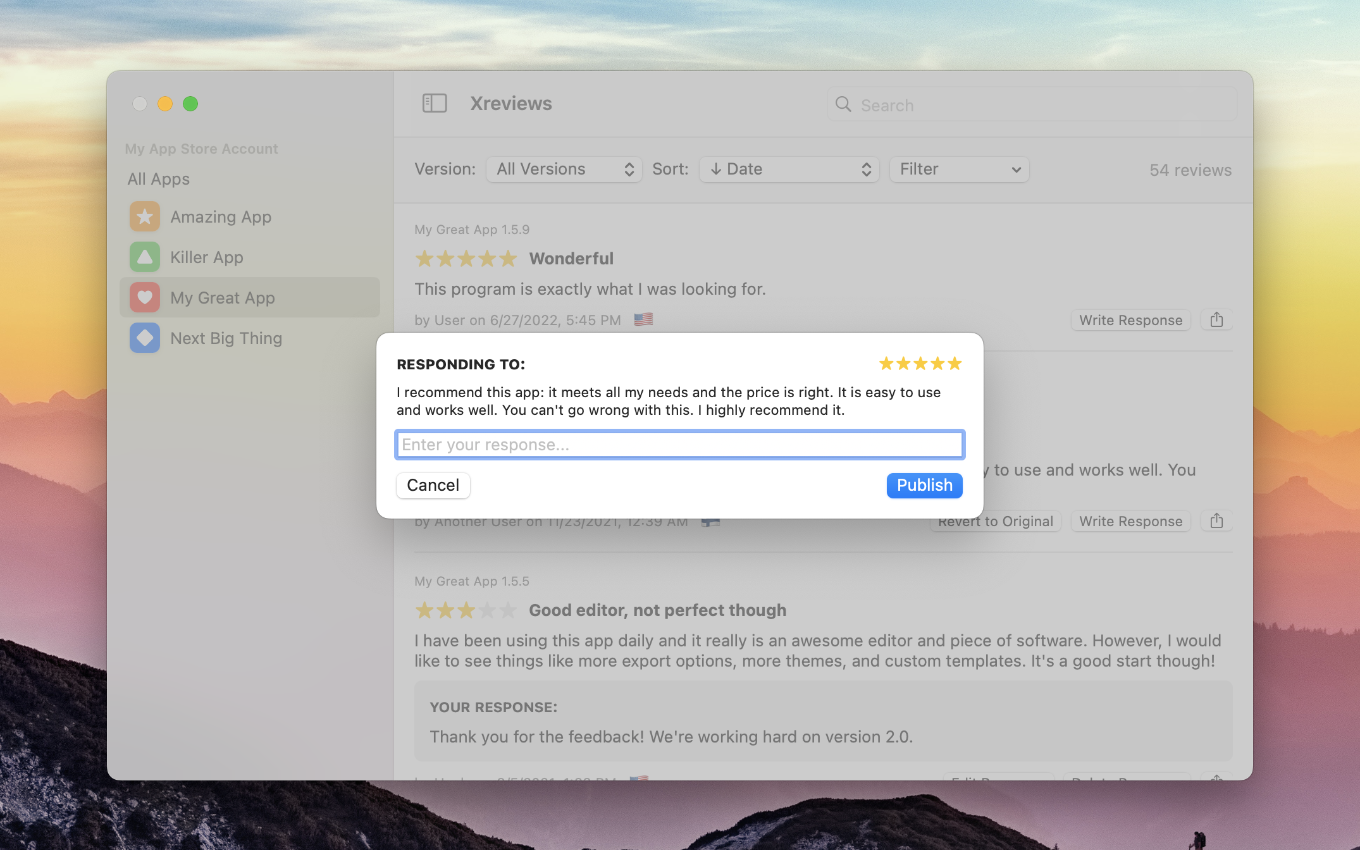Click the 54 reviews count label
Viewport: 1360px width, 850px height.
(x=1190, y=170)
